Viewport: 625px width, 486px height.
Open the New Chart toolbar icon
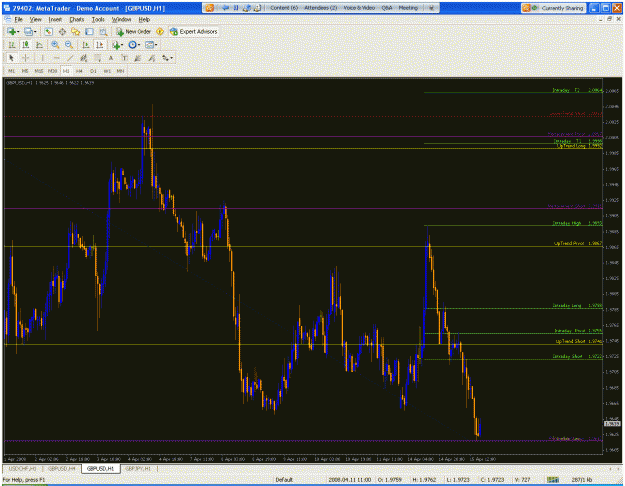click(11, 31)
